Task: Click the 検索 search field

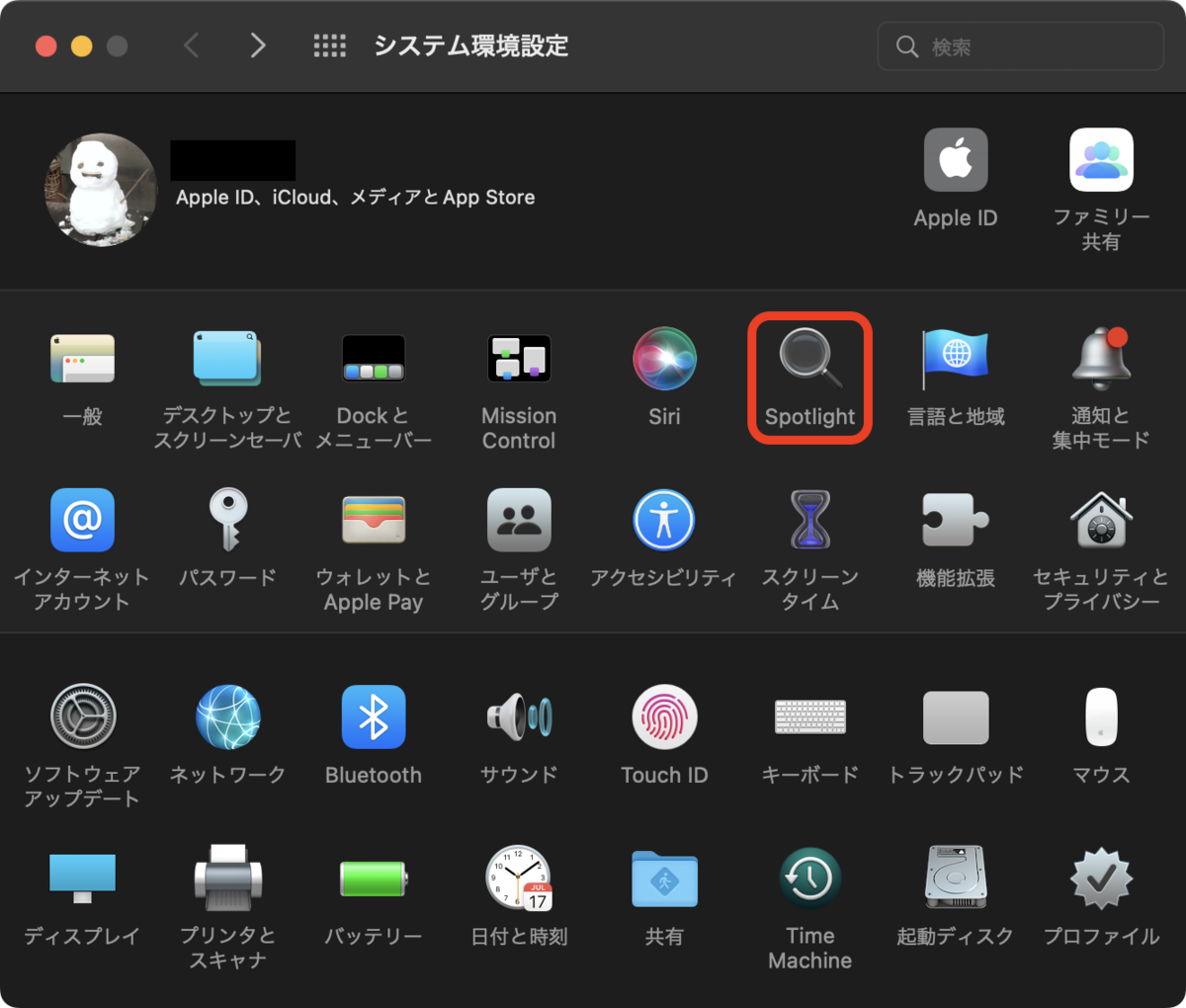Action: [x=1021, y=46]
